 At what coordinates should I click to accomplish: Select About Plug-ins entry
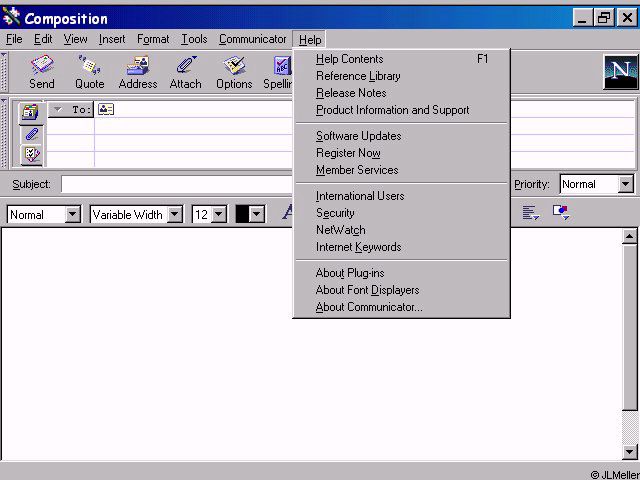pos(402,273)
